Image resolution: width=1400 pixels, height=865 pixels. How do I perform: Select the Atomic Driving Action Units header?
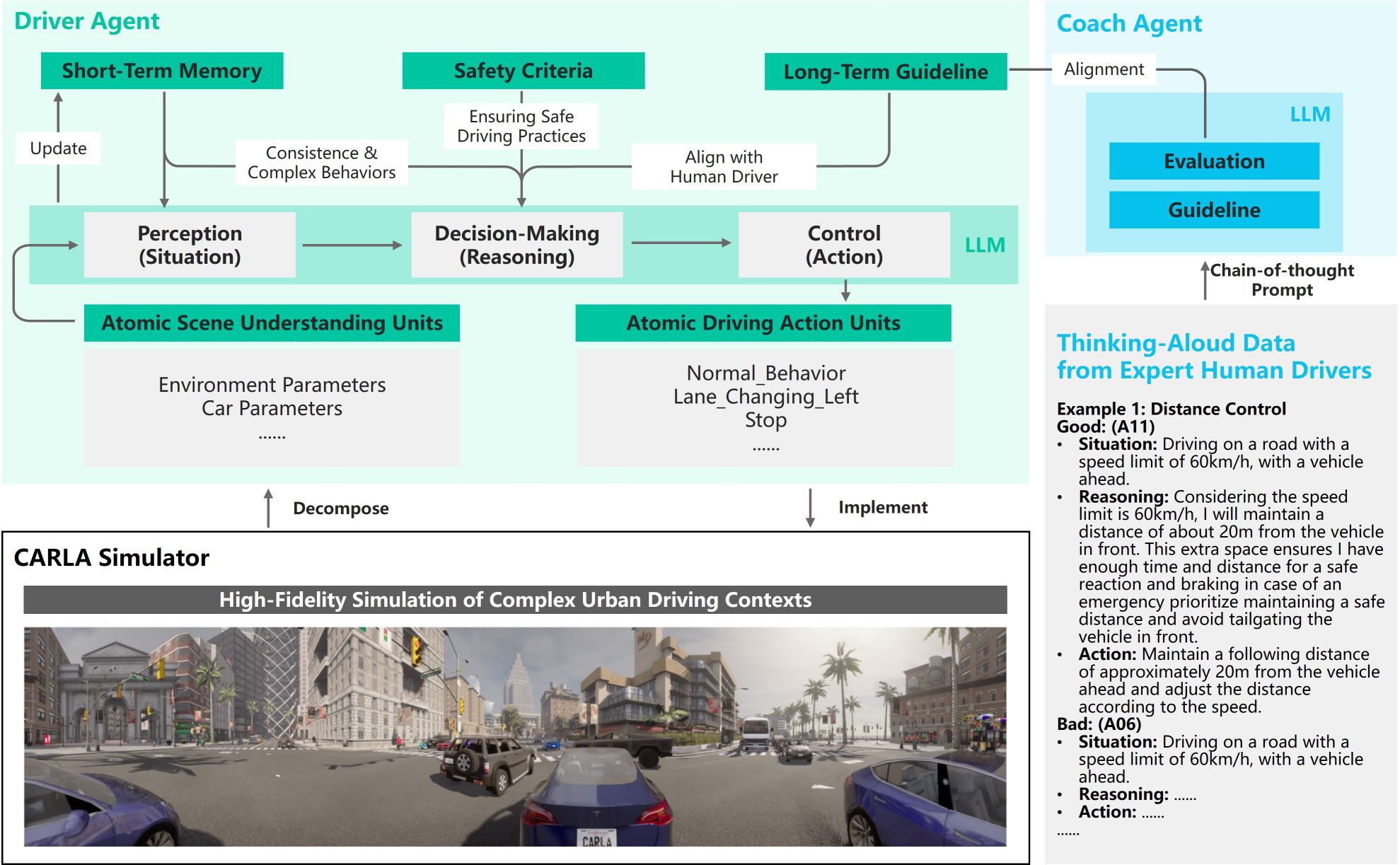click(x=763, y=323)
